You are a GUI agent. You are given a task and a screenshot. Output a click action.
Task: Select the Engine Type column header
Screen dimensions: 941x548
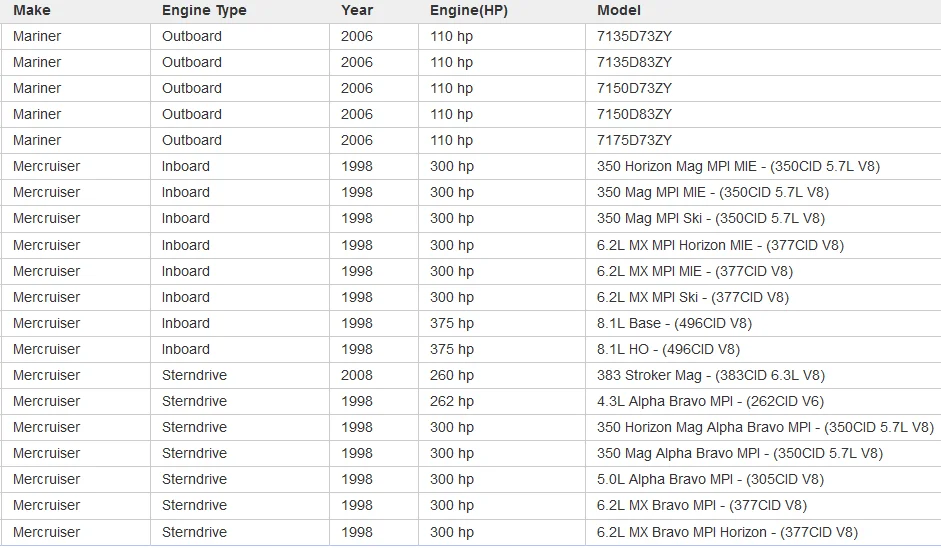point(204,10)
